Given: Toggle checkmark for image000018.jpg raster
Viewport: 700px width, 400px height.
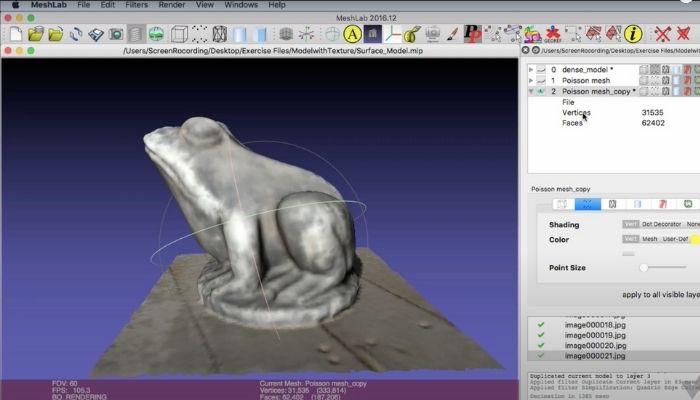Looking at the screenshot, I should point(541,325).
